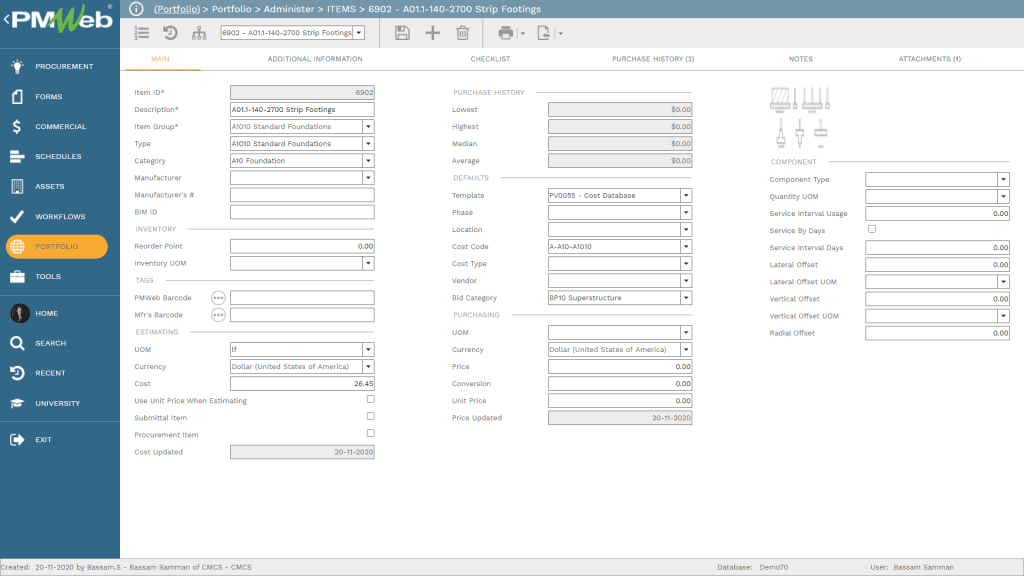Click the printer icon in toolbar

[505, 33]
